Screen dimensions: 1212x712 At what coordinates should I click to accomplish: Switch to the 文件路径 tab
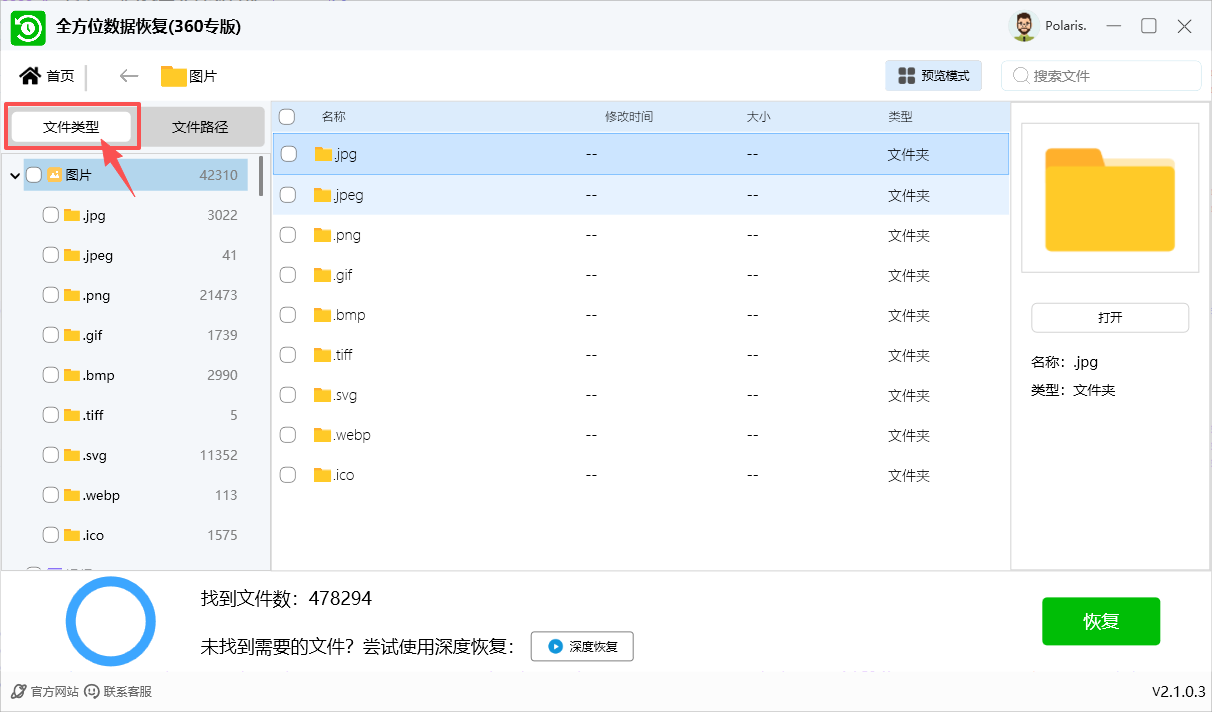pyautogui.click(x=200, y=127)
